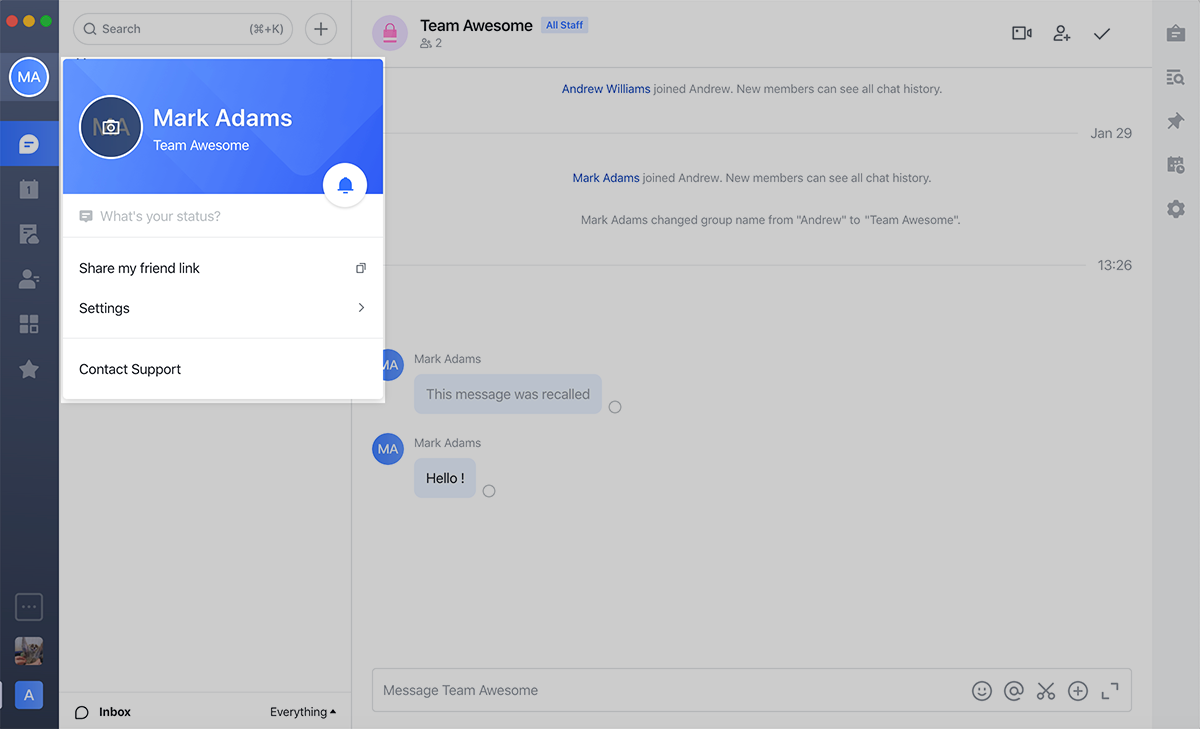Click the add member icon in header
This screenshot has height=729, width=1200.
click(x=1062, y=33)
